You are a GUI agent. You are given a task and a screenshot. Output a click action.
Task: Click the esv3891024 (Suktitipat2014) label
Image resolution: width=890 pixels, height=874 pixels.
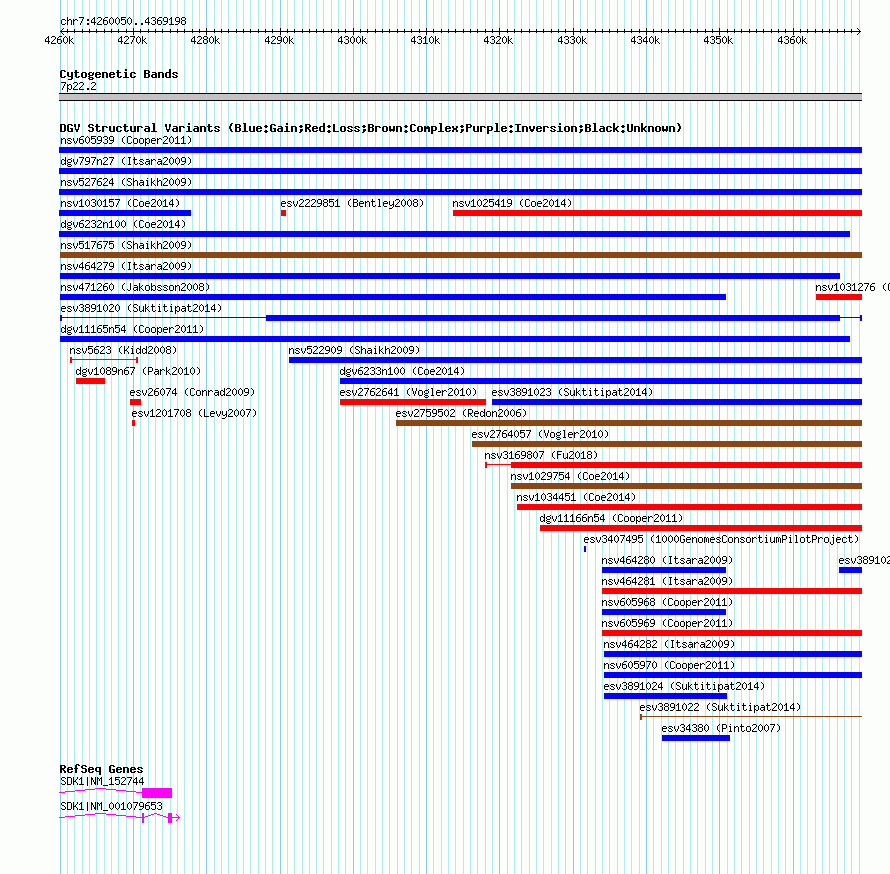pos(684,686)
